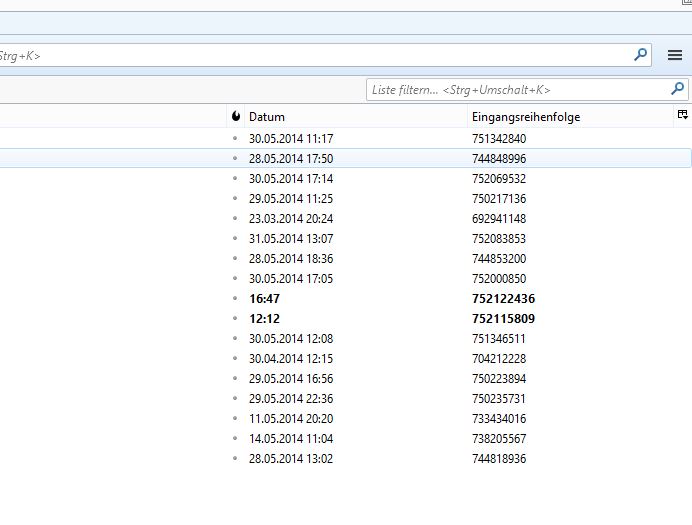Click order number 752000850

coord(499,278)
